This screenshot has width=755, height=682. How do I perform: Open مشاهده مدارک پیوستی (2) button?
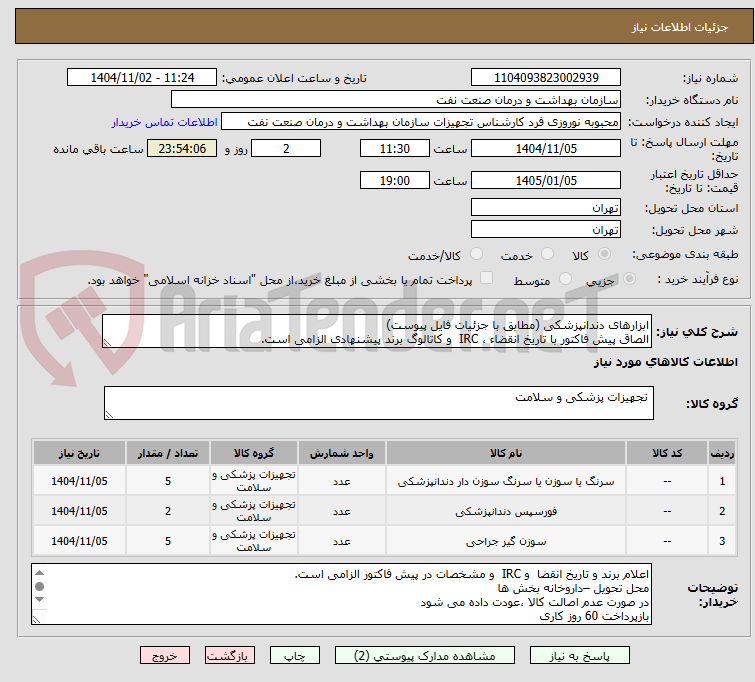425,656
